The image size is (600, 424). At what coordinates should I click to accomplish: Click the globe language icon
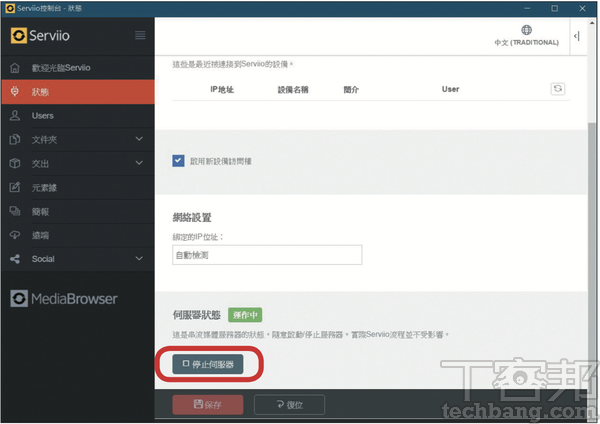point(527,30)
